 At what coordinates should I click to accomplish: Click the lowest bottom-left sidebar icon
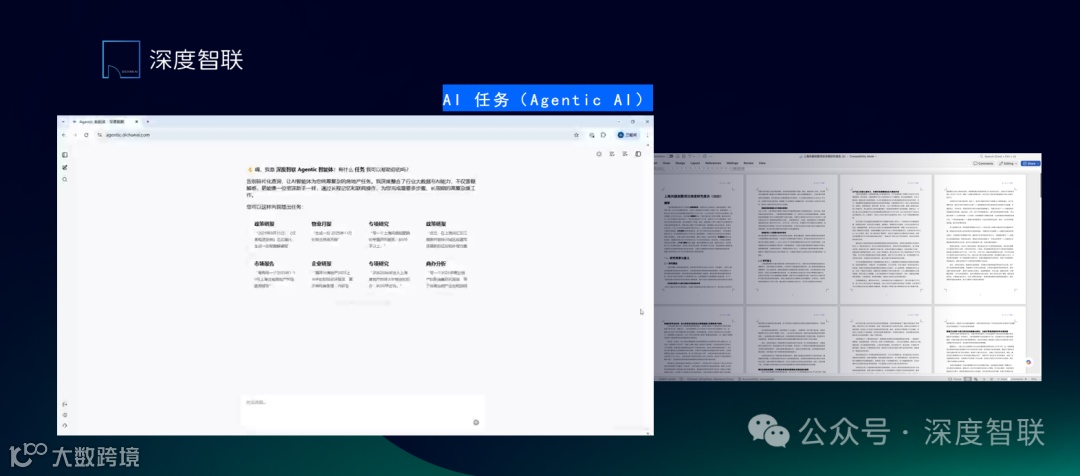(65, 425)
